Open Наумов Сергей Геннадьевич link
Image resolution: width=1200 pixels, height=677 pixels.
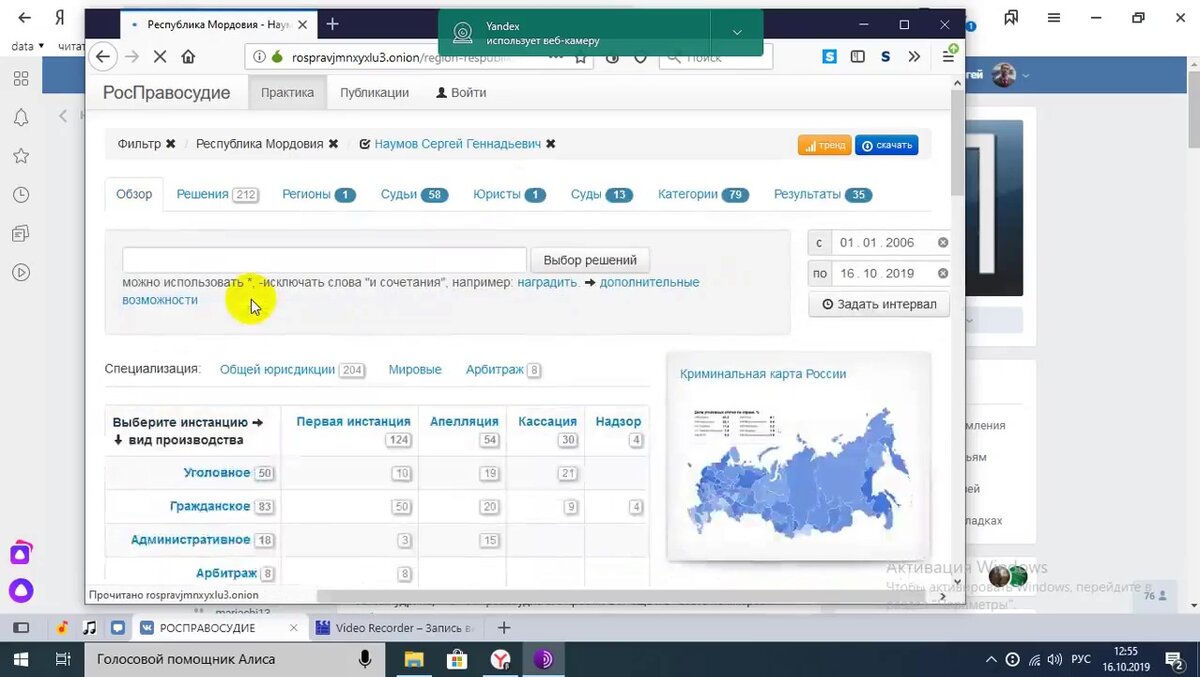pos(457,144)
